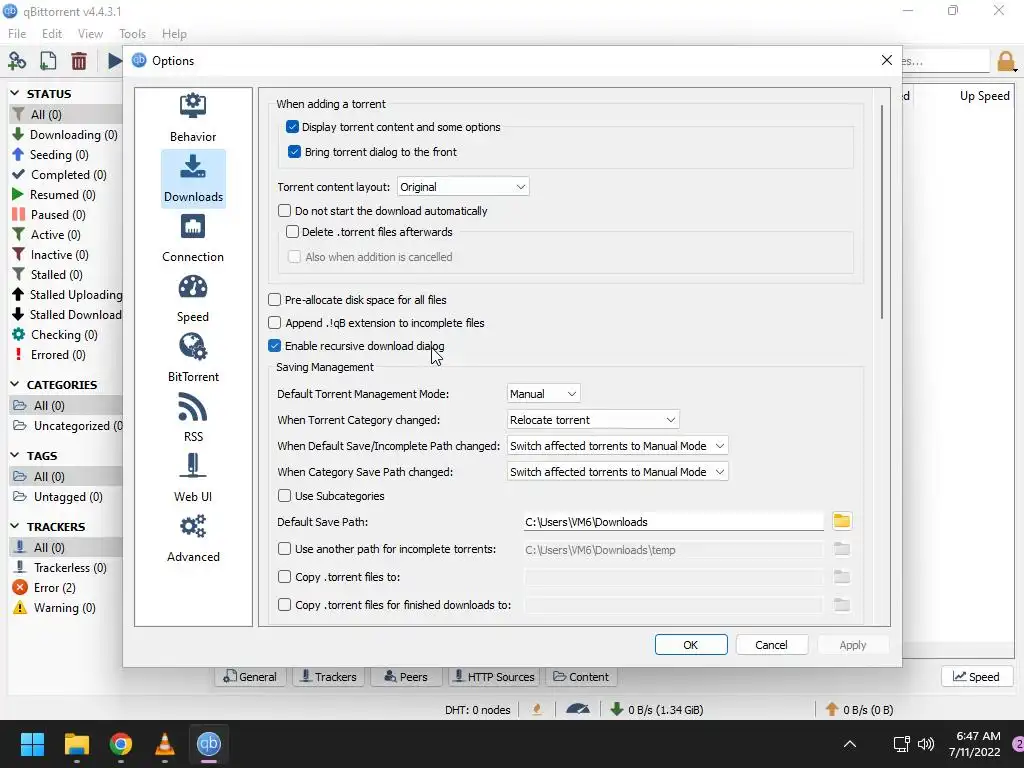Enable Append .!qB extension to incomplete files
1024x768 pixels.
pos(274,323)
